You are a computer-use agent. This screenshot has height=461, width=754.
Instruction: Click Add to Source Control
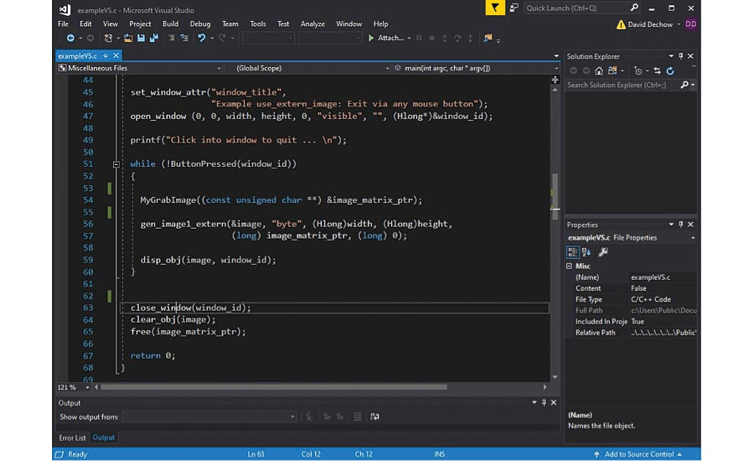point(639,454)
